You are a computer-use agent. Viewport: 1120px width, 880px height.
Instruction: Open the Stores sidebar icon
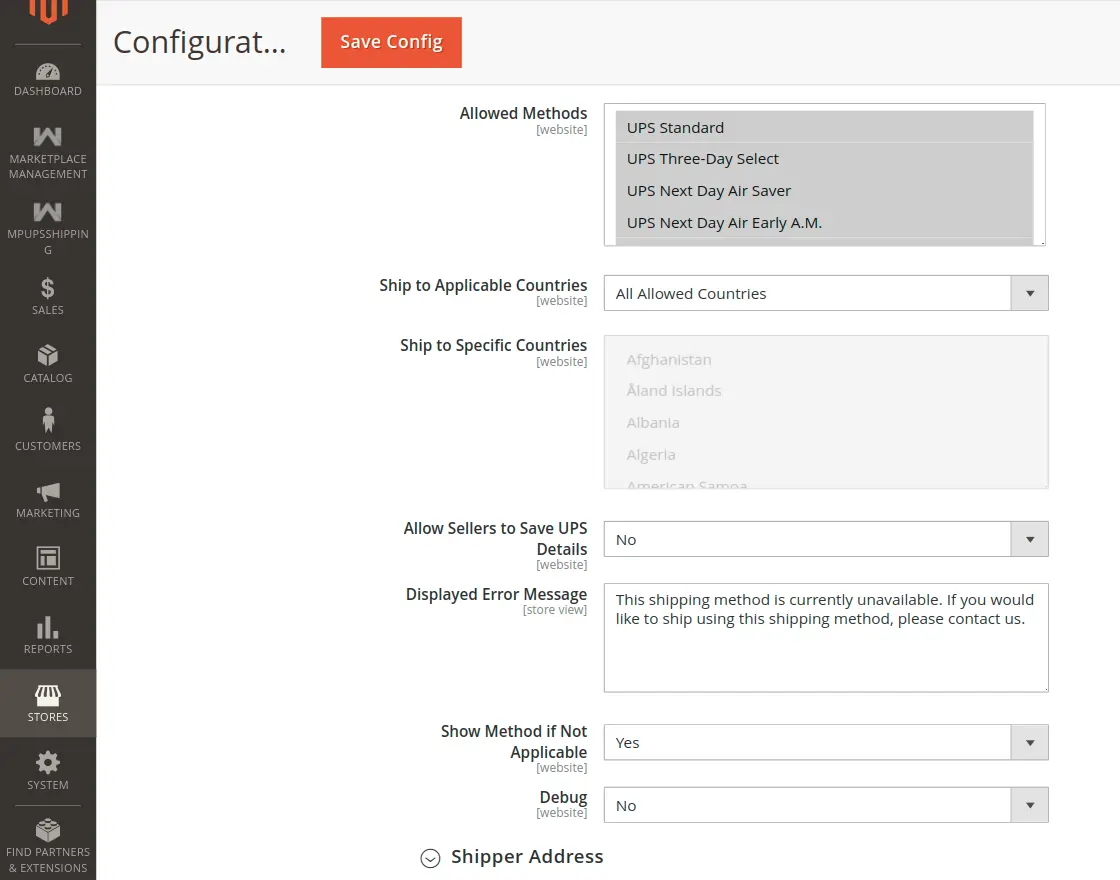(x=47, y=701)
